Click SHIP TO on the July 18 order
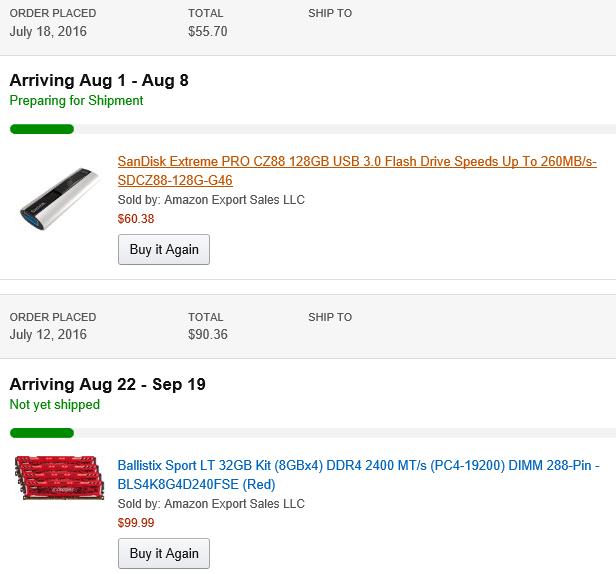The height and width of the screenshot is (574, 616). (330, 13)
